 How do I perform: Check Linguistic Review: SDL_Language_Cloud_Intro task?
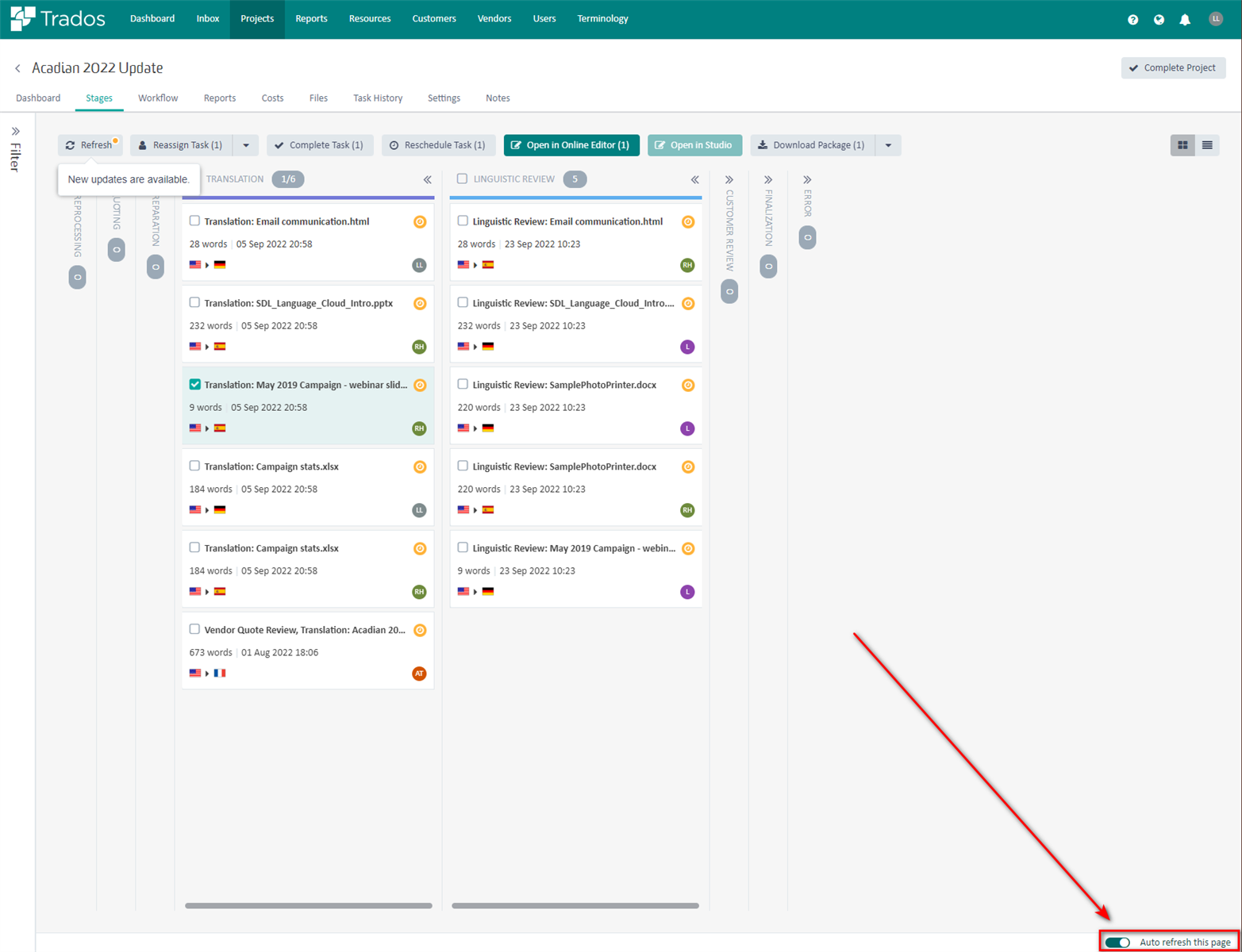pos(463,303)
